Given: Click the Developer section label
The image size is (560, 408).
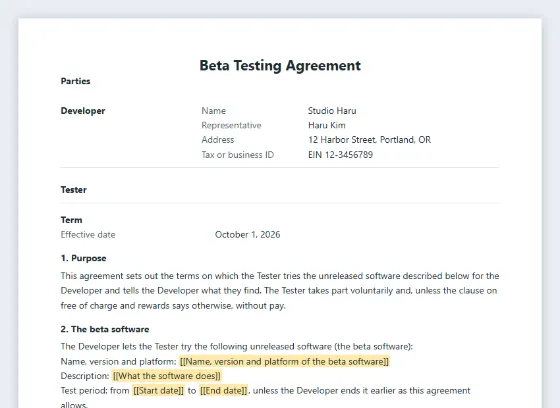Looking at the screenshot, I should click(83, 111).
